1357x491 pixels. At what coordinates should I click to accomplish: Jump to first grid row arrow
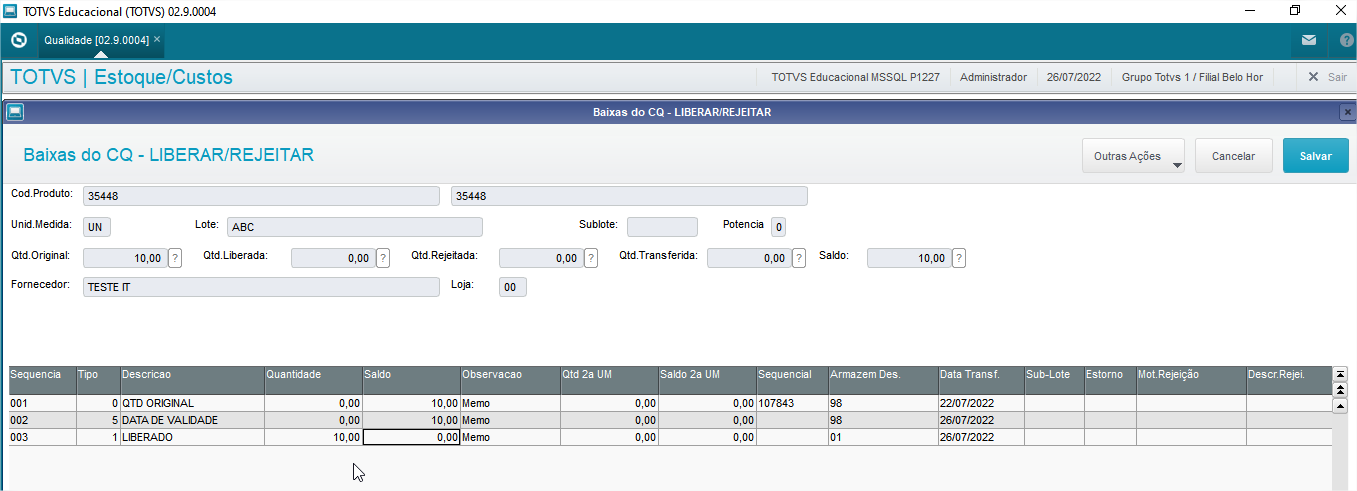[x=1341, y=373]
